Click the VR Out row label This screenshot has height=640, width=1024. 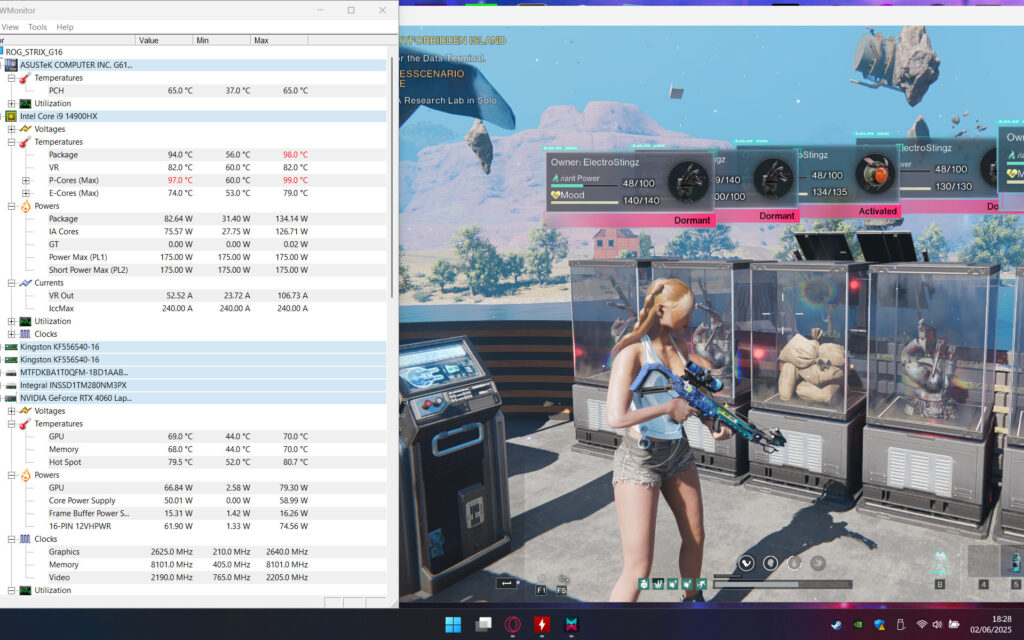click(61, 296)
